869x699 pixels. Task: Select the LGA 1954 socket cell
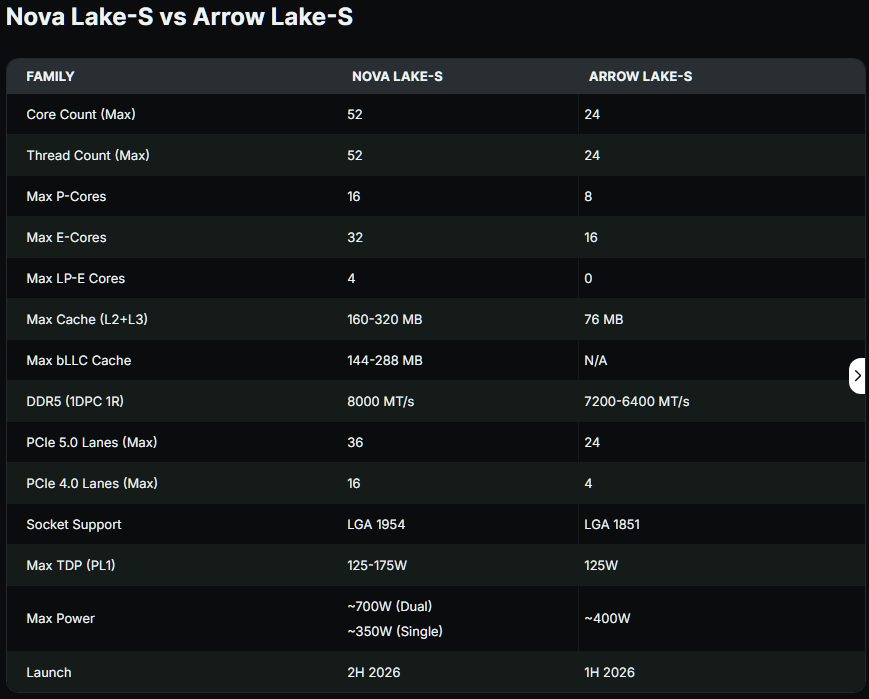[376, 524]
